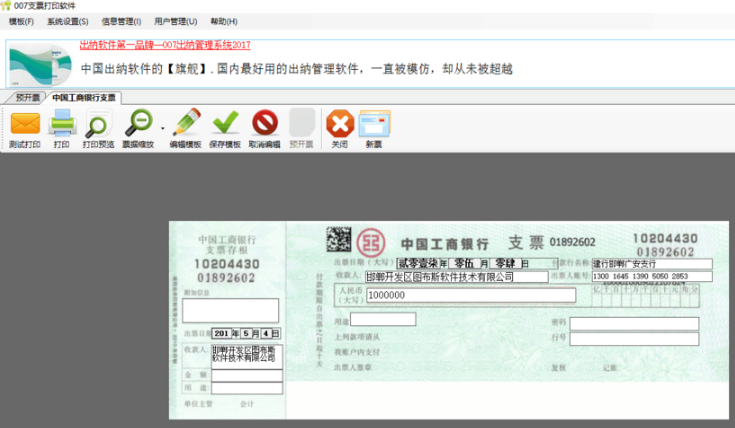Open the 信息管理(I) menu
The width and height of the screenshot is (735, 428).
[121, 22]
